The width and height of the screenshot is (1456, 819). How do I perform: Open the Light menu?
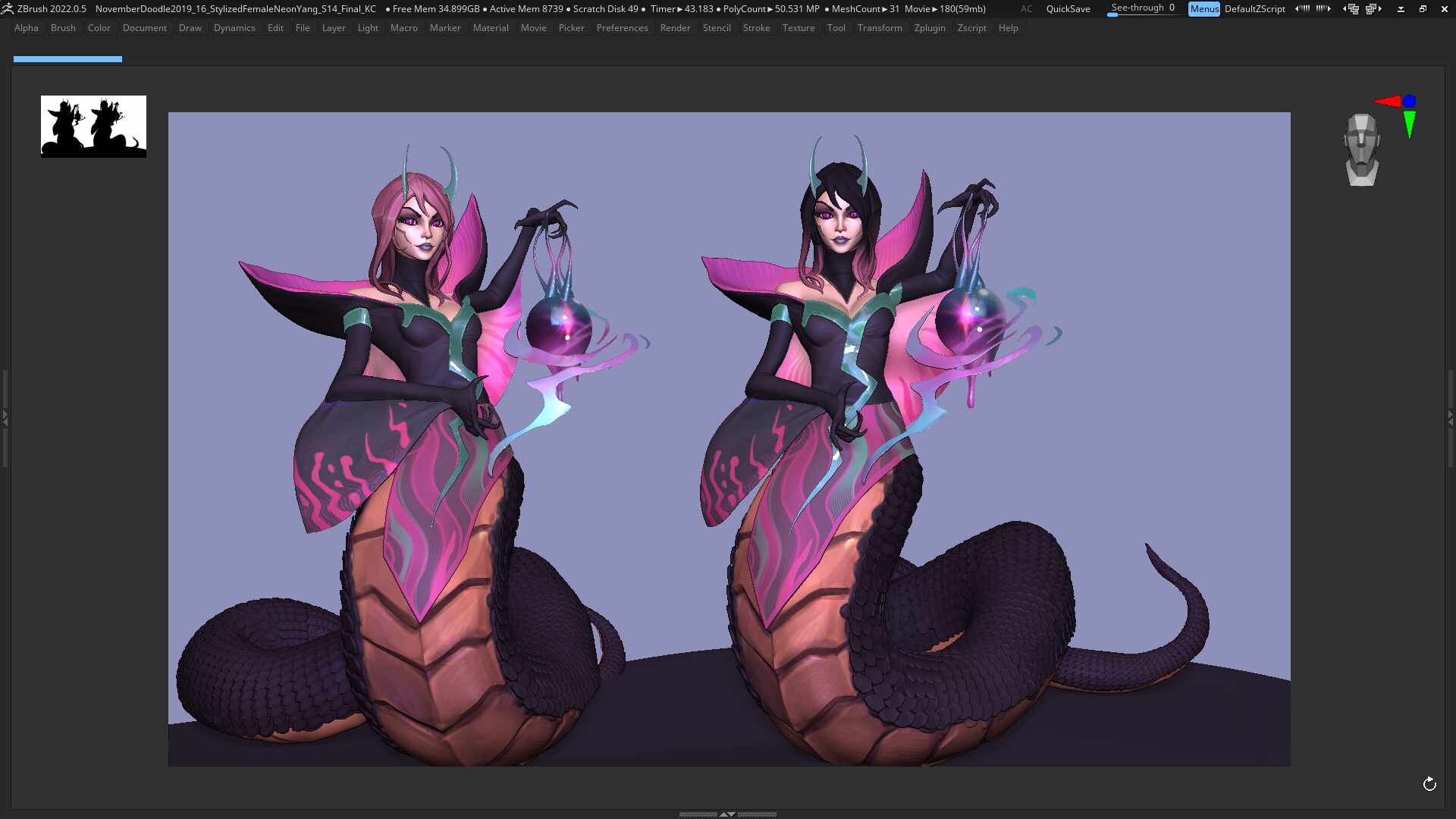pyautogui.click(x=368, y=28)
